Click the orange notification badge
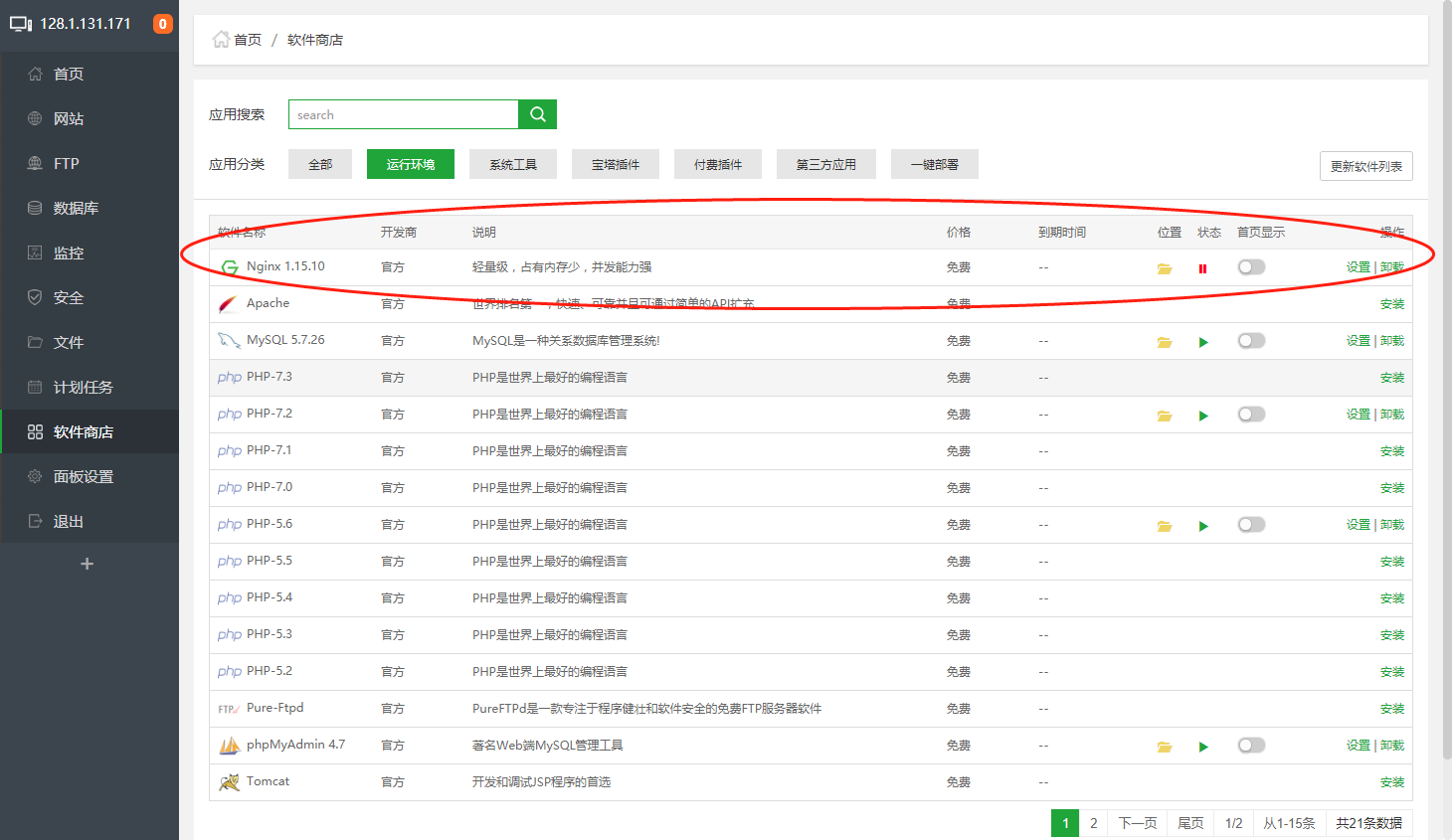Screen dimensions: 1452x840 click(163, 24)
